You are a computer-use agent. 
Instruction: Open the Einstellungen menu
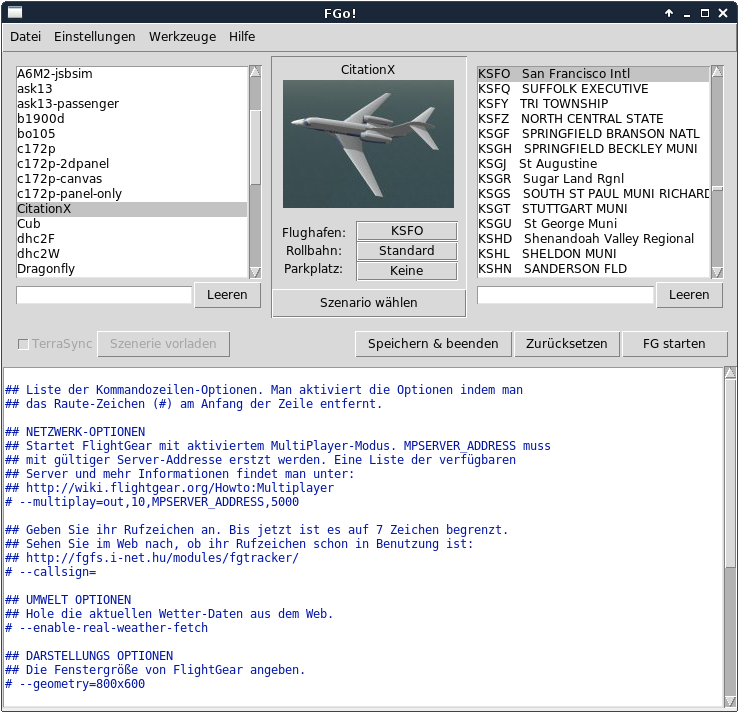coord(95,37)
